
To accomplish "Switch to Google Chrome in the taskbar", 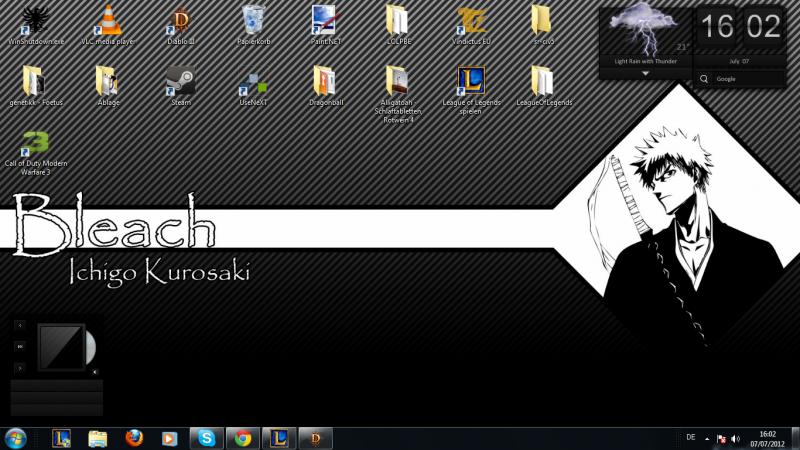I will coord(241,438).
